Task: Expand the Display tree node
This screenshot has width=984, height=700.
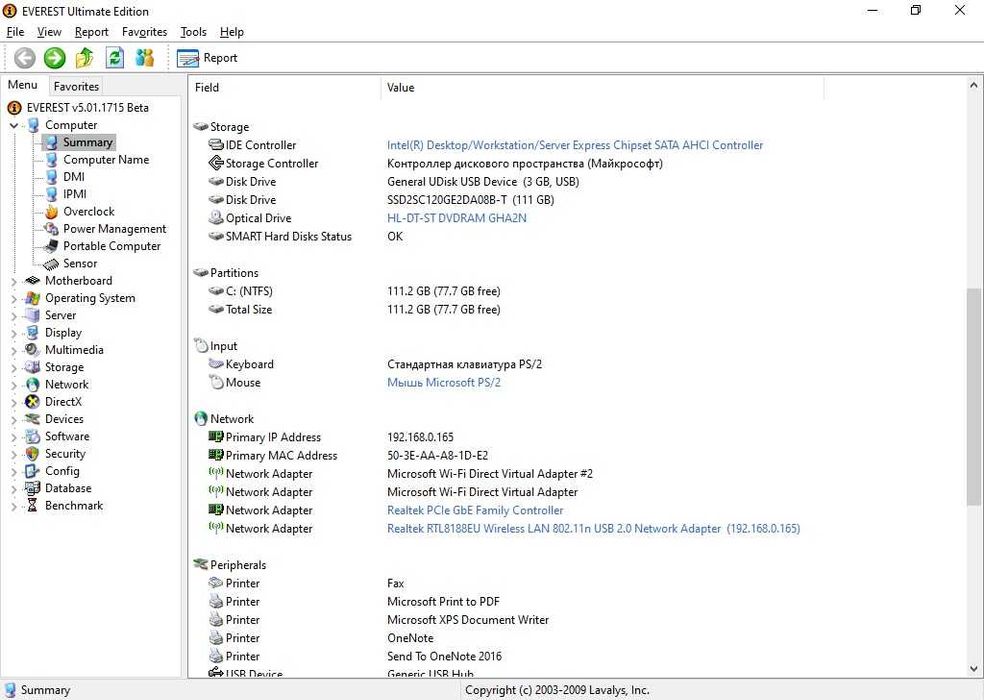Action: click(x=14, y=333)
